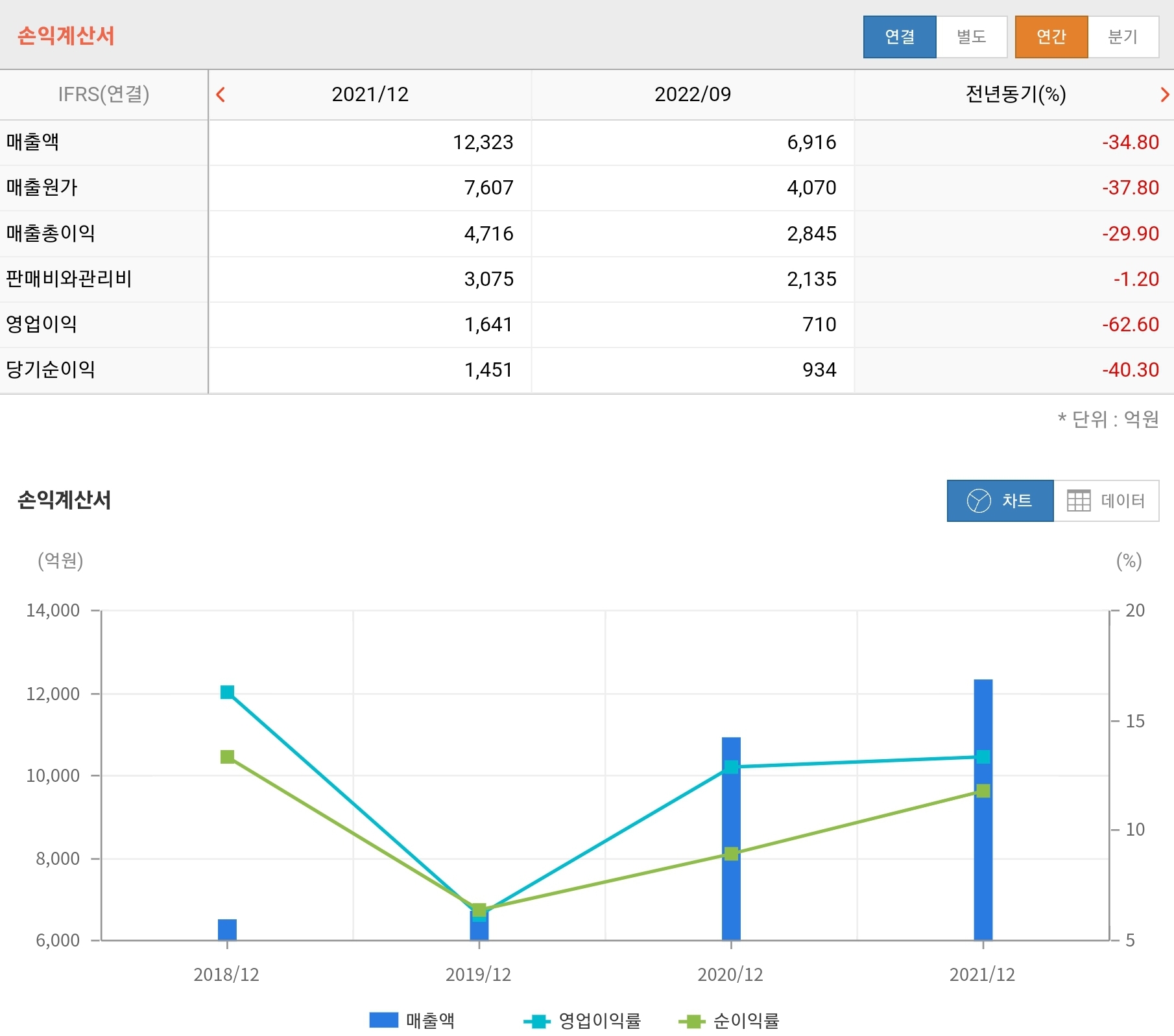Open the 데이터 table grid icon
1174x1036 pixels.
click(x=1079, y=500)
